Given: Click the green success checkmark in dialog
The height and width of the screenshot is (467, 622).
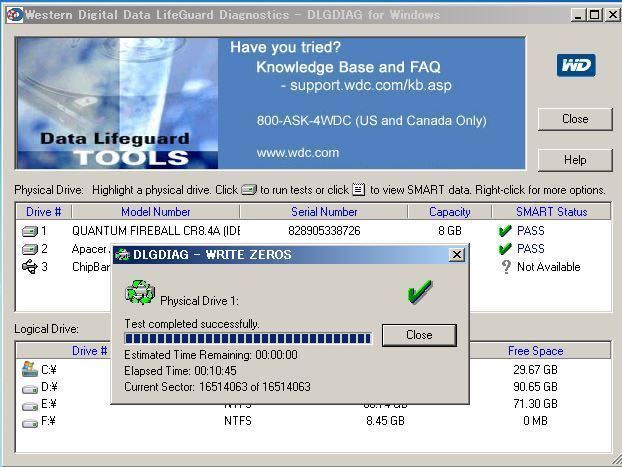Looking at the screenshot, I should [420, 292].
